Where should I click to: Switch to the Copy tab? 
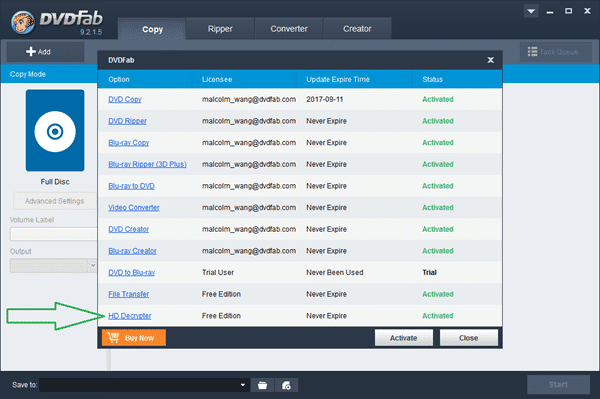click(x=152, y=29)
